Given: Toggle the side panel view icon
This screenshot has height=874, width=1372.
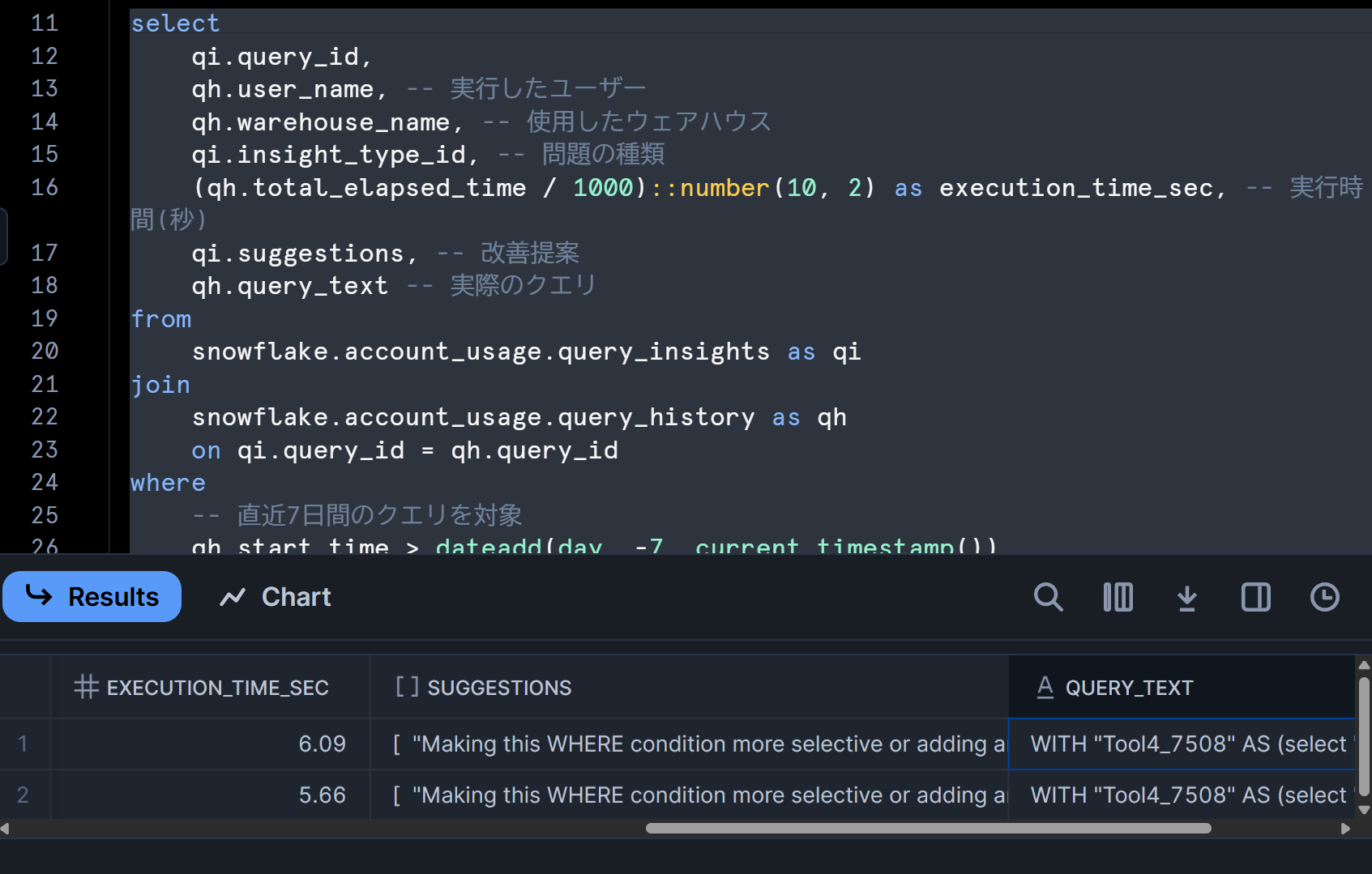Looking at the screenshot, I should point(1255,597).
